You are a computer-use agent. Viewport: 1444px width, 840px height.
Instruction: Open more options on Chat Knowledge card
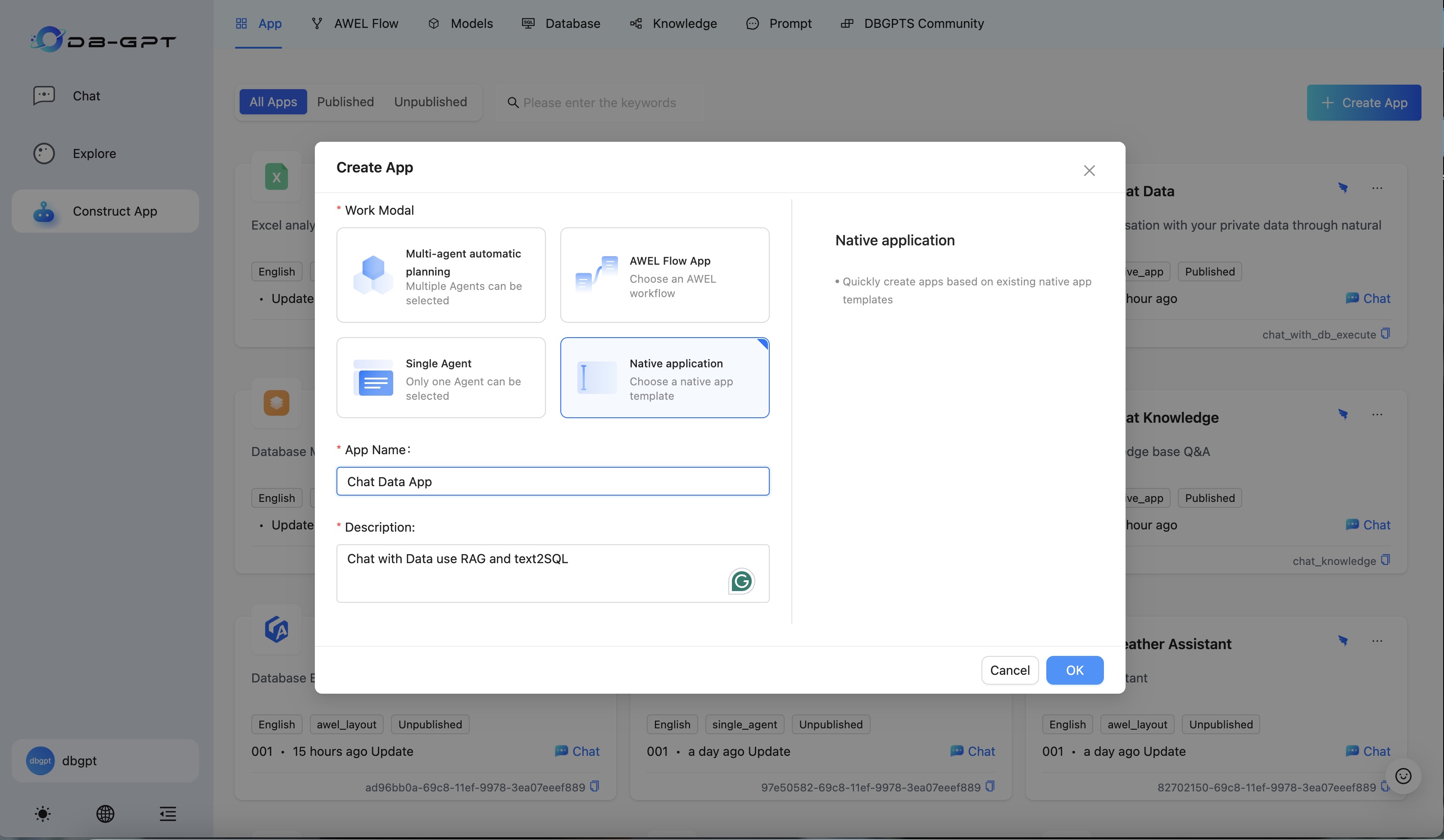(x=1377, y=415)
